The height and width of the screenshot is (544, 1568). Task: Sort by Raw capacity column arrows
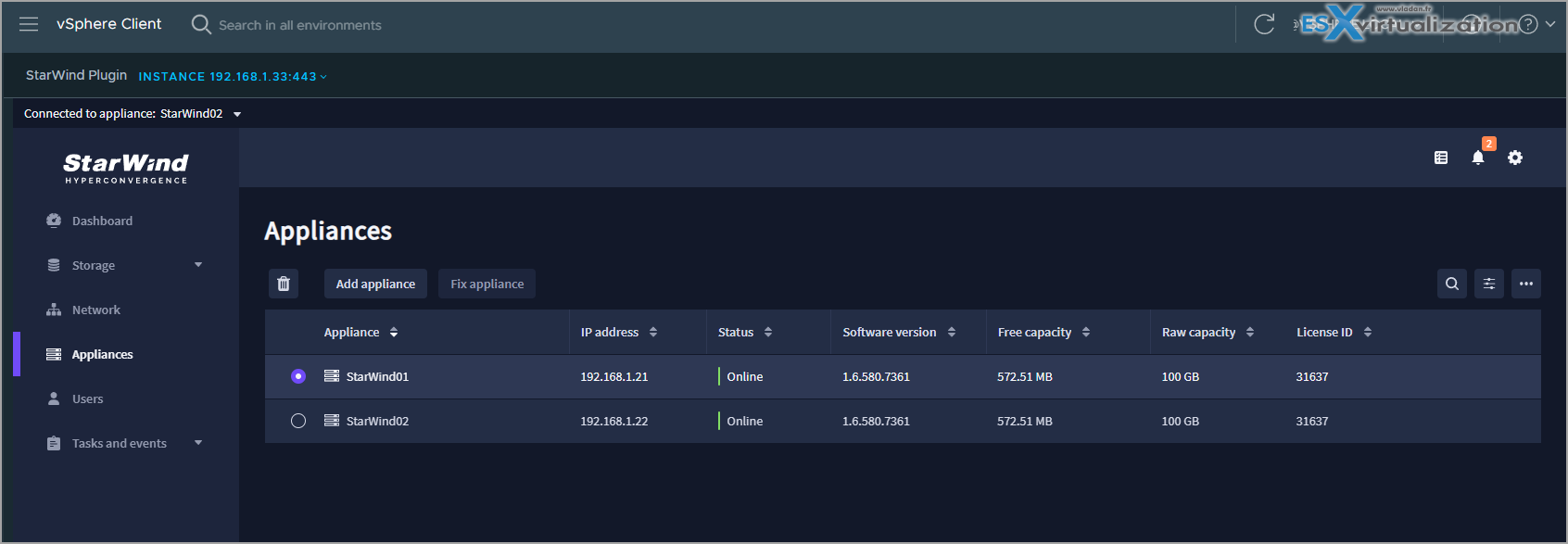click(1250, 332)
